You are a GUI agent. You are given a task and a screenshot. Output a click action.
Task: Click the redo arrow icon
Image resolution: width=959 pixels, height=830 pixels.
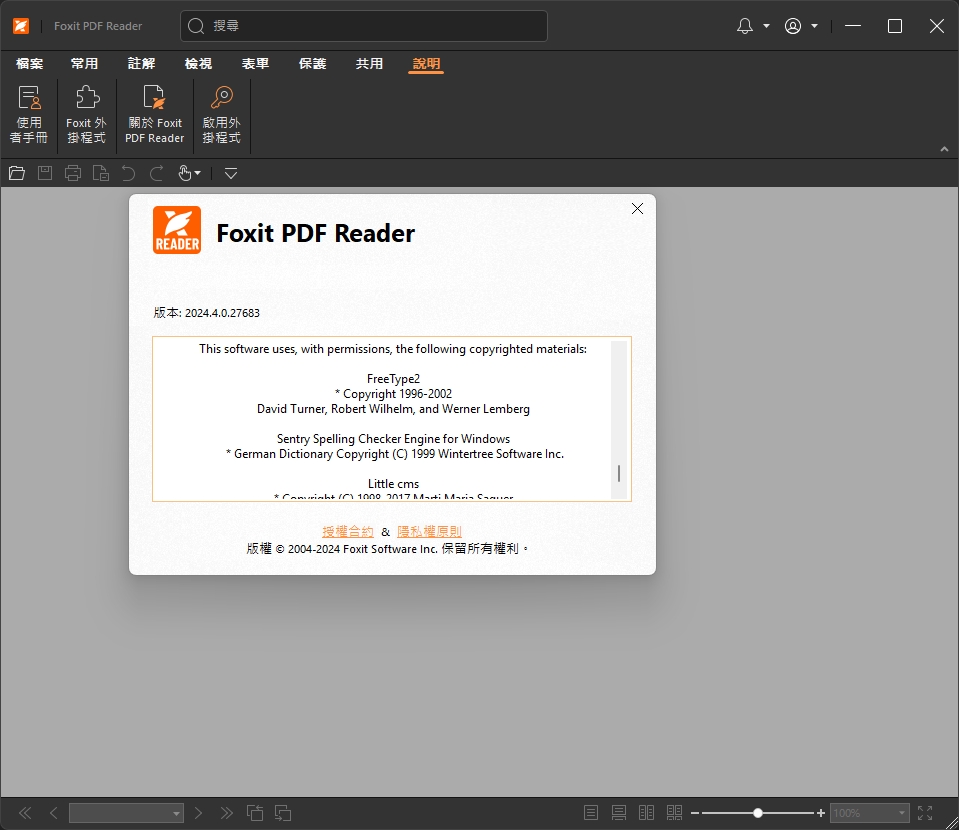157,174
